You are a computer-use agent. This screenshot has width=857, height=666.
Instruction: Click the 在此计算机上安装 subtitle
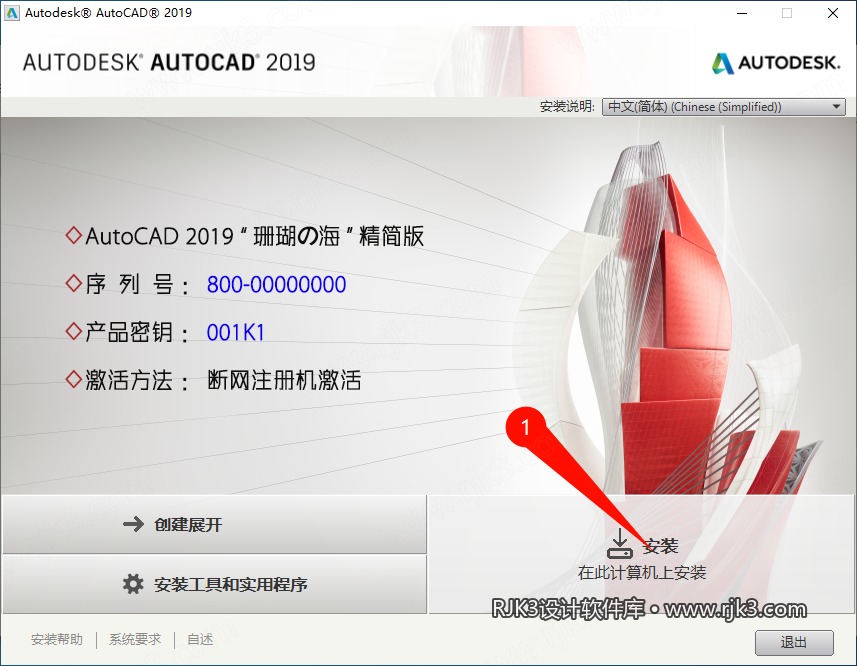click(642, 573)
